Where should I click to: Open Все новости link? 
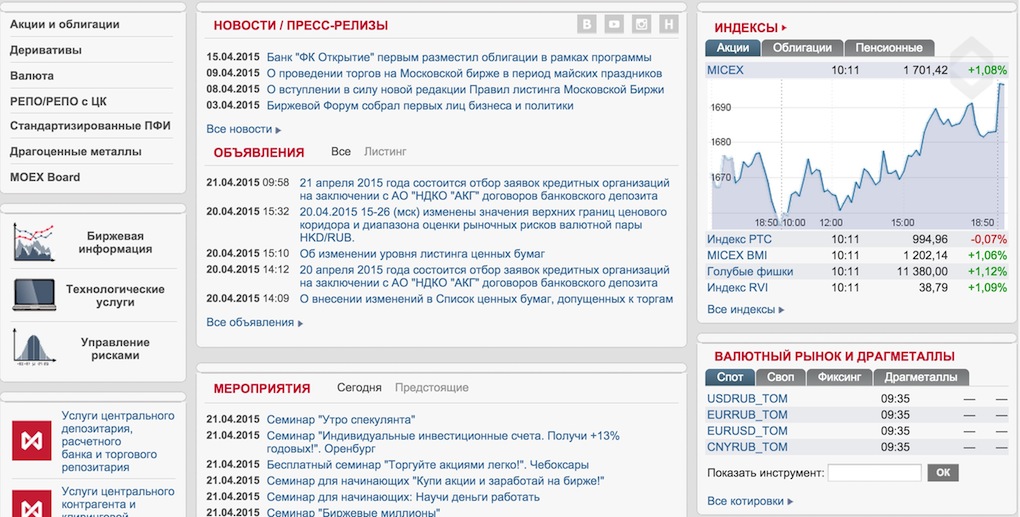click(239, 129)
